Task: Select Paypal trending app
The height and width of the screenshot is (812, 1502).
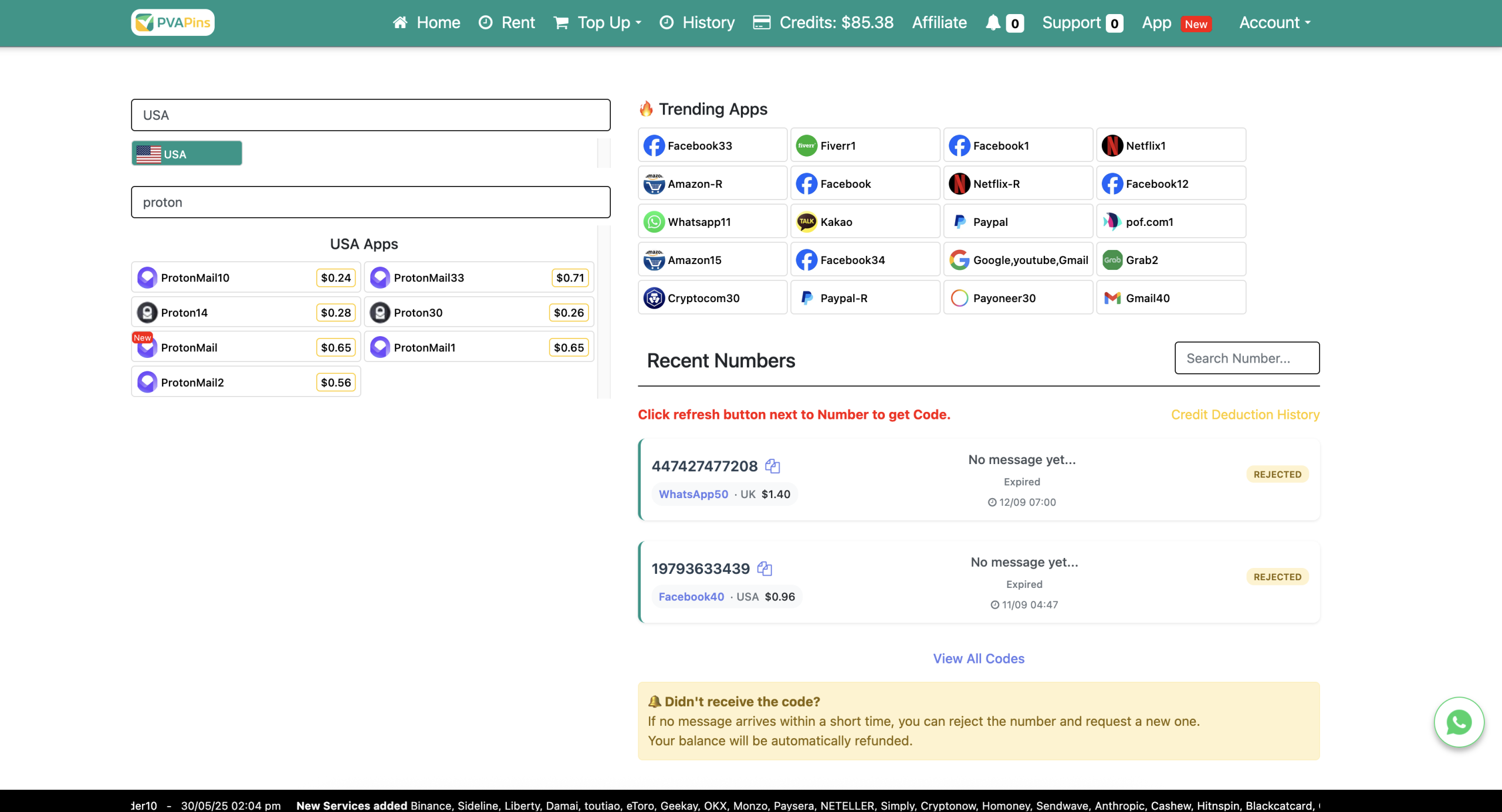Action: coord(1018,221)
